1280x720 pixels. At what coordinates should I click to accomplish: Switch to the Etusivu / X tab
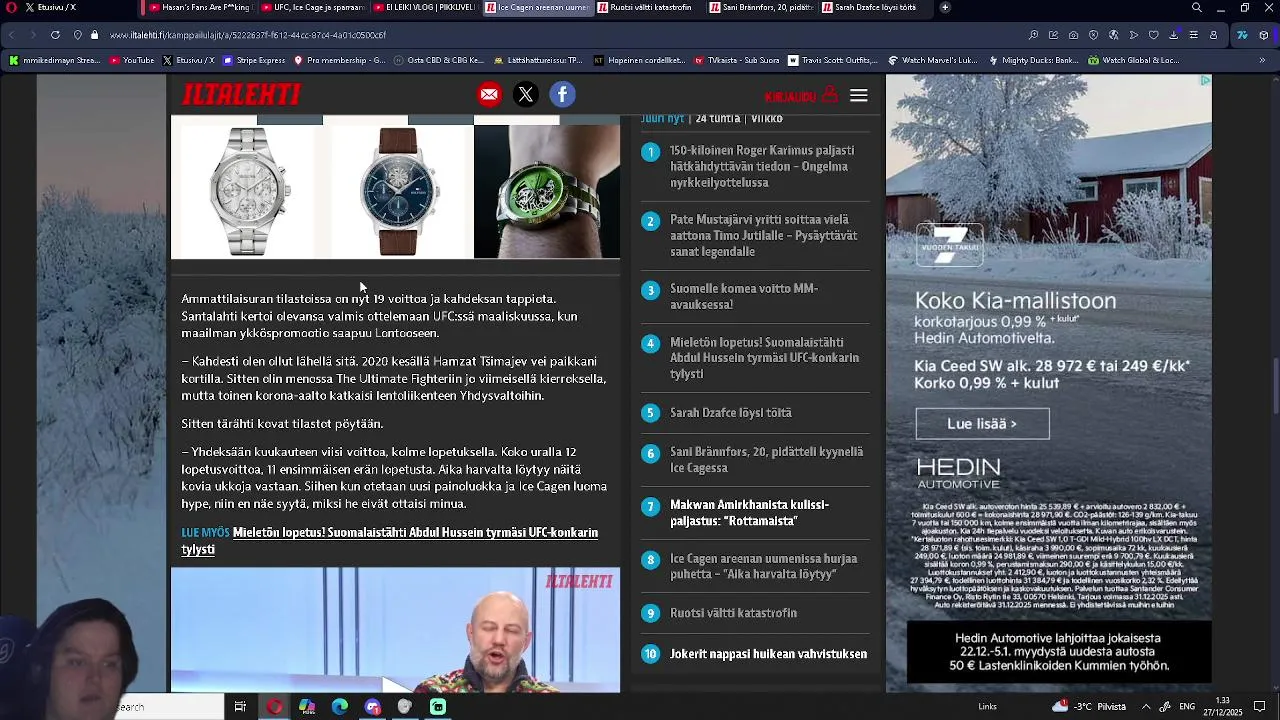click(70, 7)
